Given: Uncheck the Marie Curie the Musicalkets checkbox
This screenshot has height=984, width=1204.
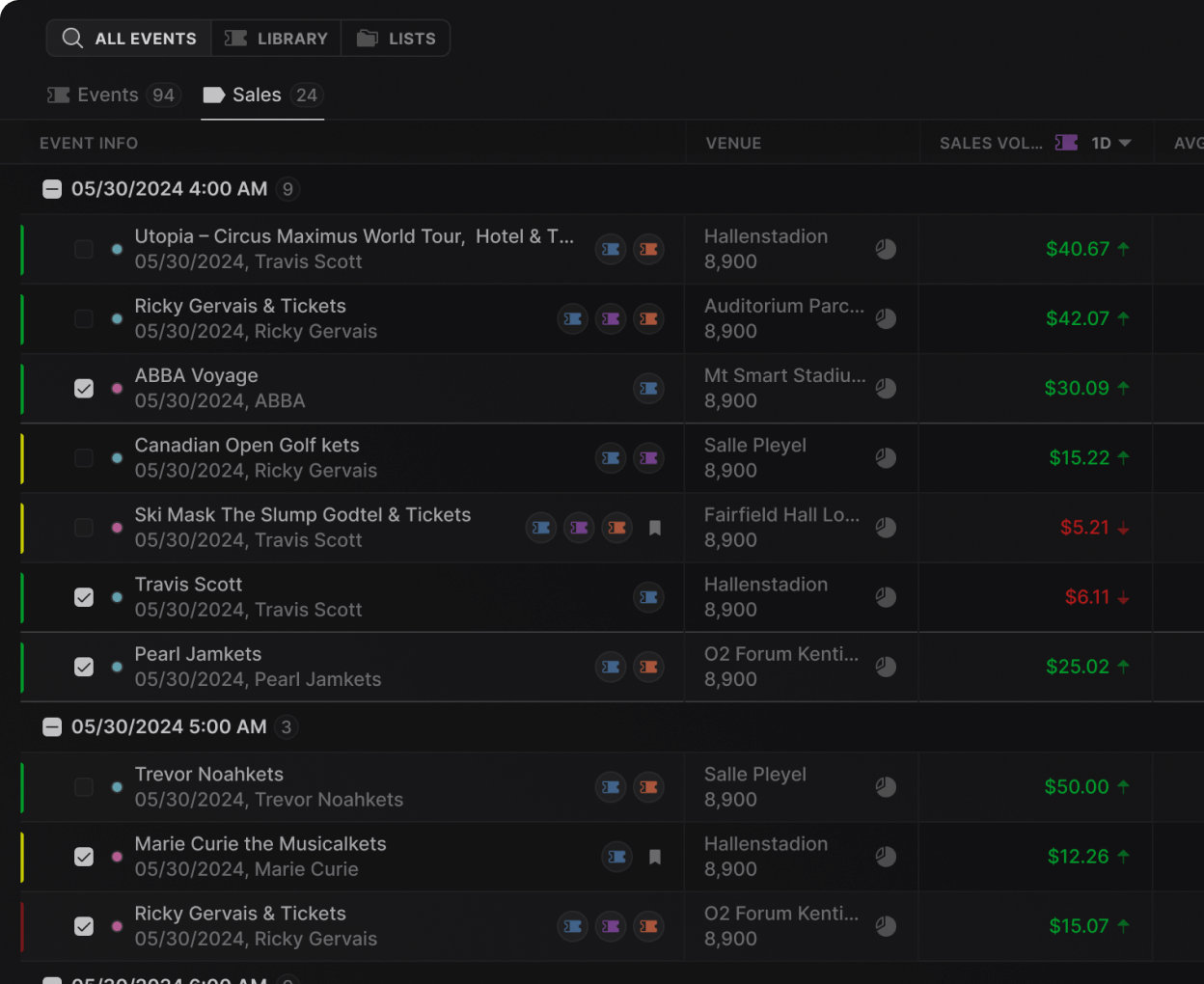Looking at the screenshot, I should coord(84,857).
